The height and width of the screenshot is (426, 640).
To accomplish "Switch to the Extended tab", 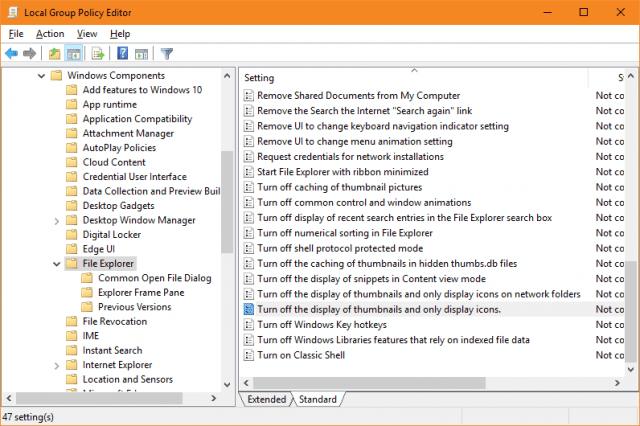I will point(267,399).
